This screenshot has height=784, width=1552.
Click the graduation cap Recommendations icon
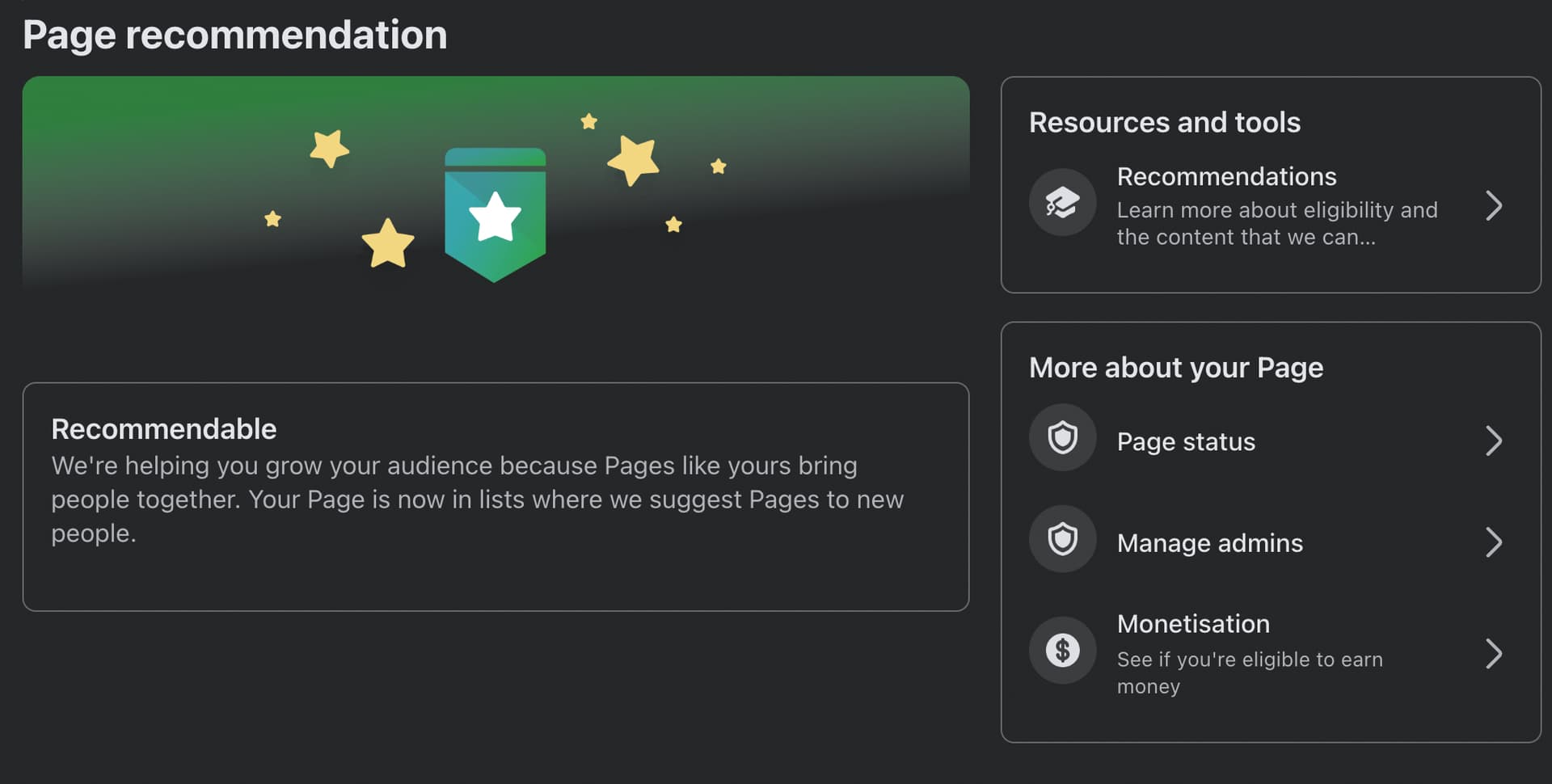[1062, 202]
